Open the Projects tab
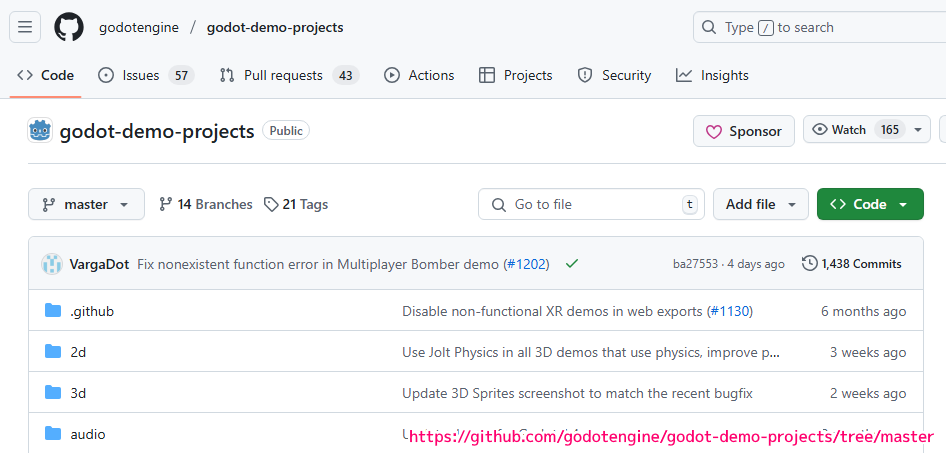 (x=516, y=75)
